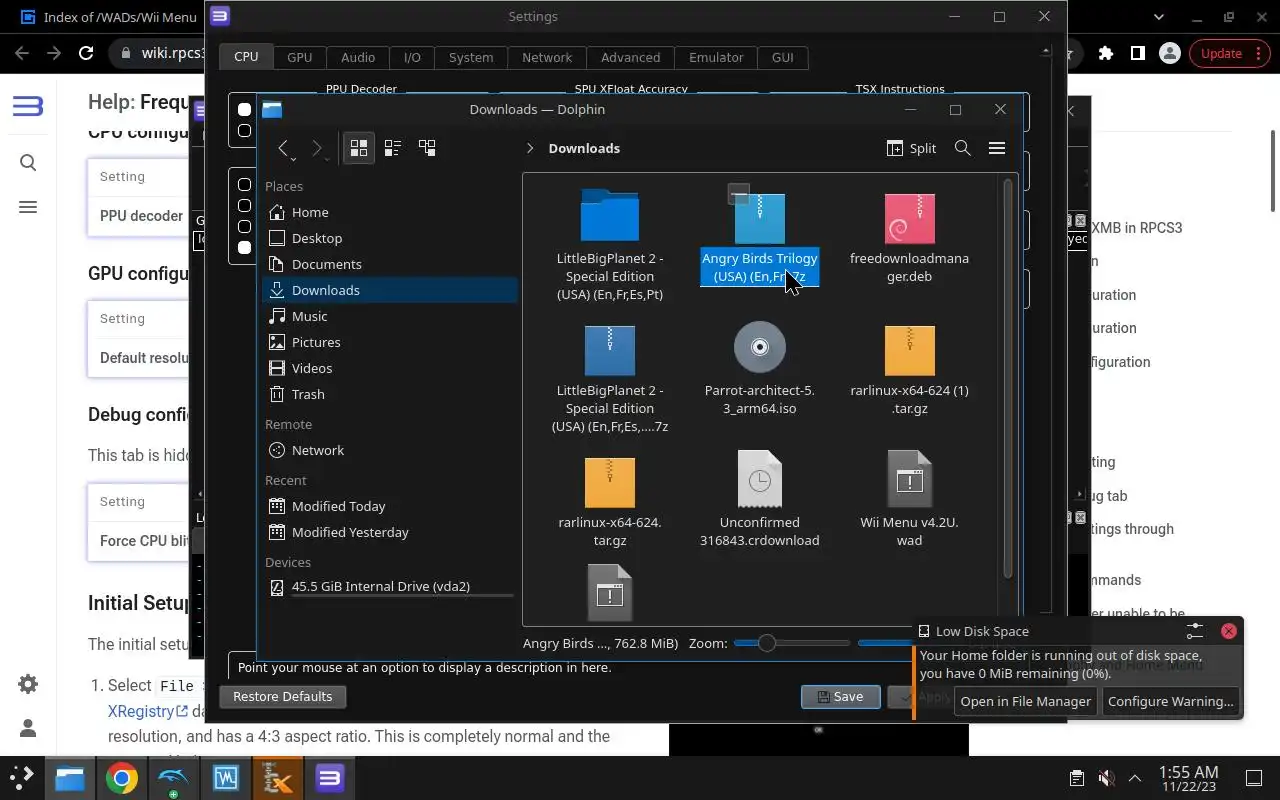
Task: Expand the breadcrumb chevron before Downloads
Action: [x=530, y=148]
